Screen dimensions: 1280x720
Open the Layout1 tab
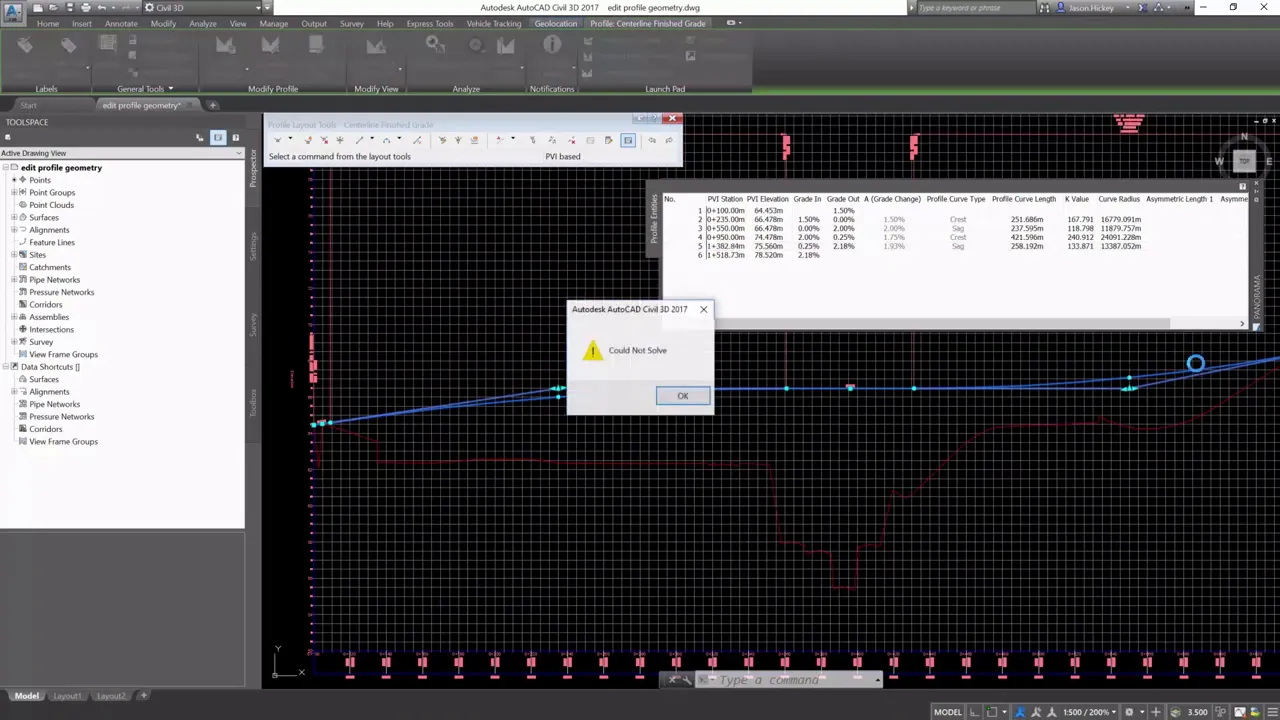(x=67, y=696)
